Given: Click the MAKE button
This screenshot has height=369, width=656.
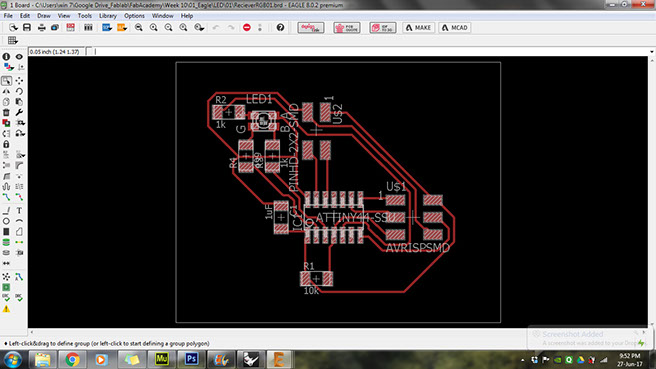Looking at the screenshot, I should click(x=418, y=28).
